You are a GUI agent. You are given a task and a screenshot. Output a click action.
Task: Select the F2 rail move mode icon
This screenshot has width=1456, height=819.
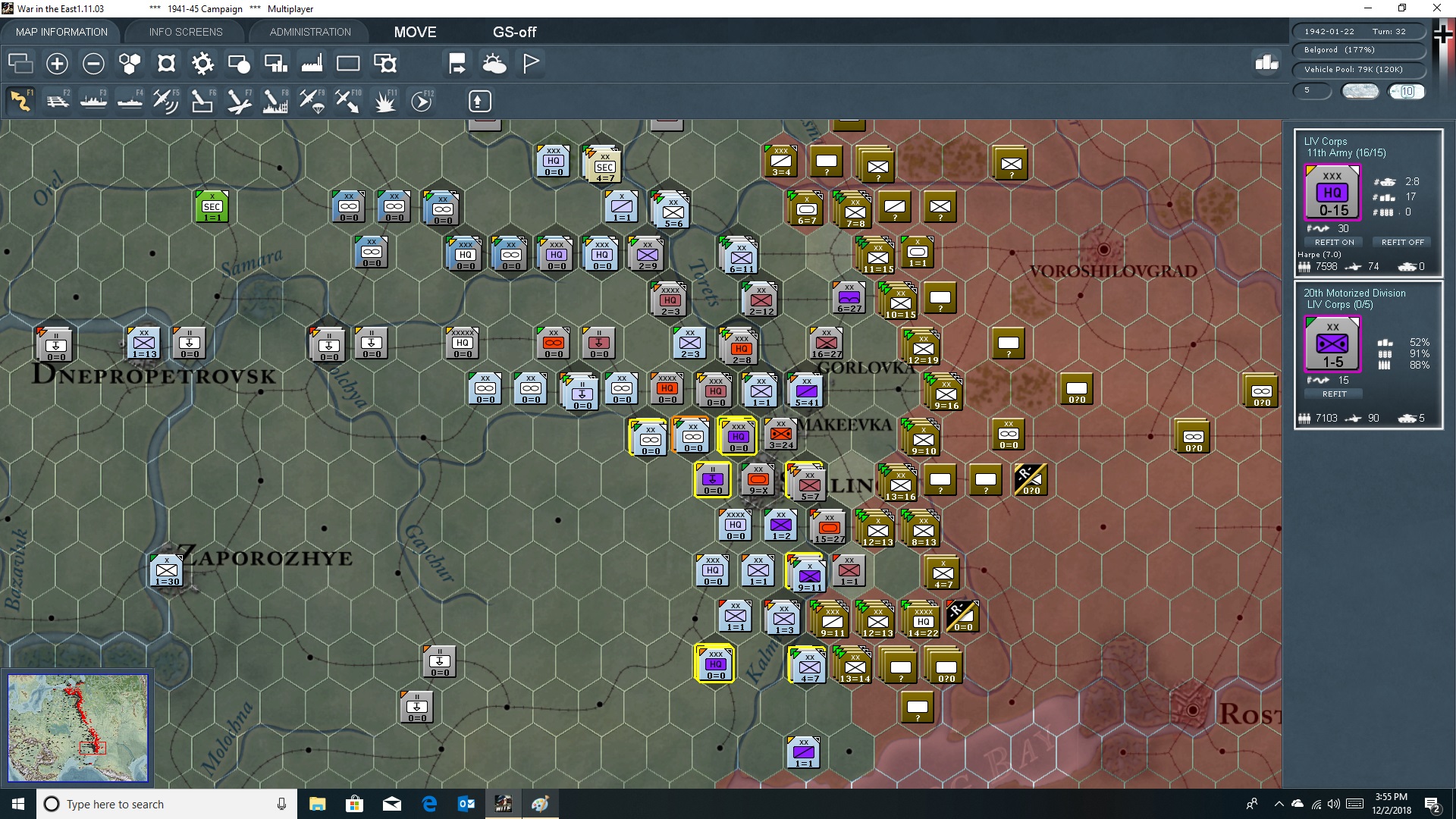point(58,101)
